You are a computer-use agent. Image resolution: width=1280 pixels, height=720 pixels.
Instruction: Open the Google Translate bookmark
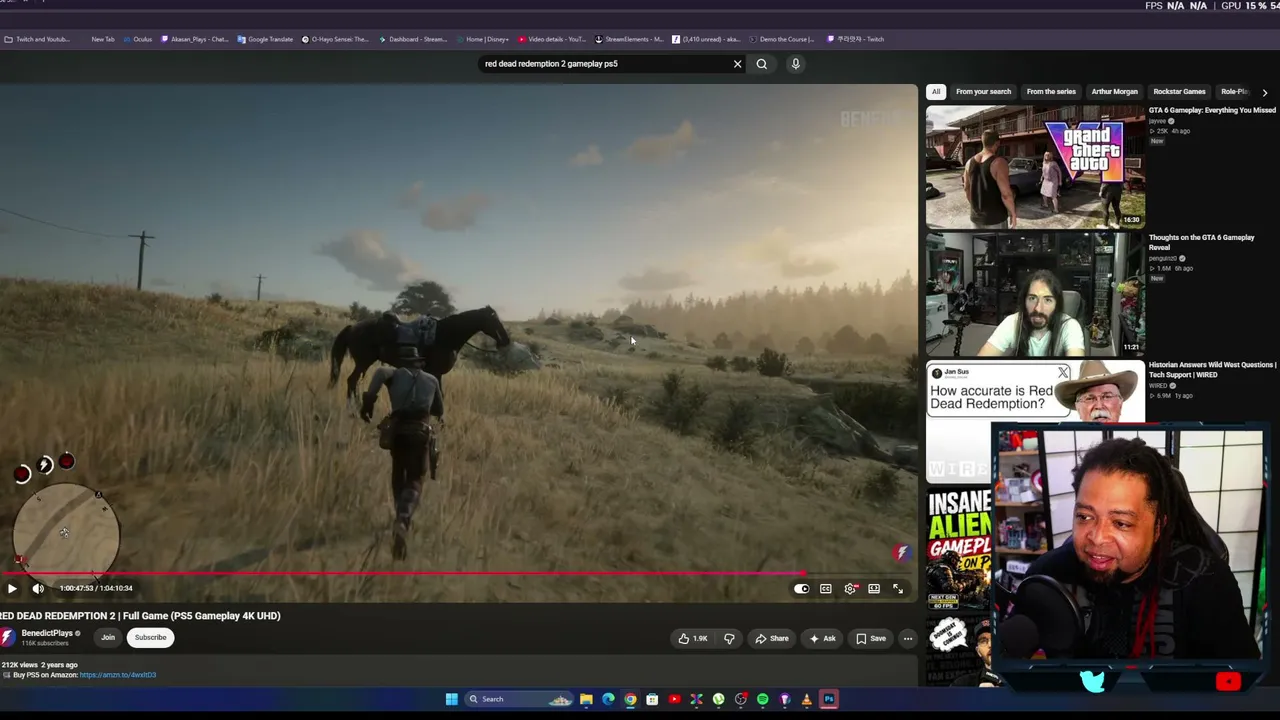265,39
